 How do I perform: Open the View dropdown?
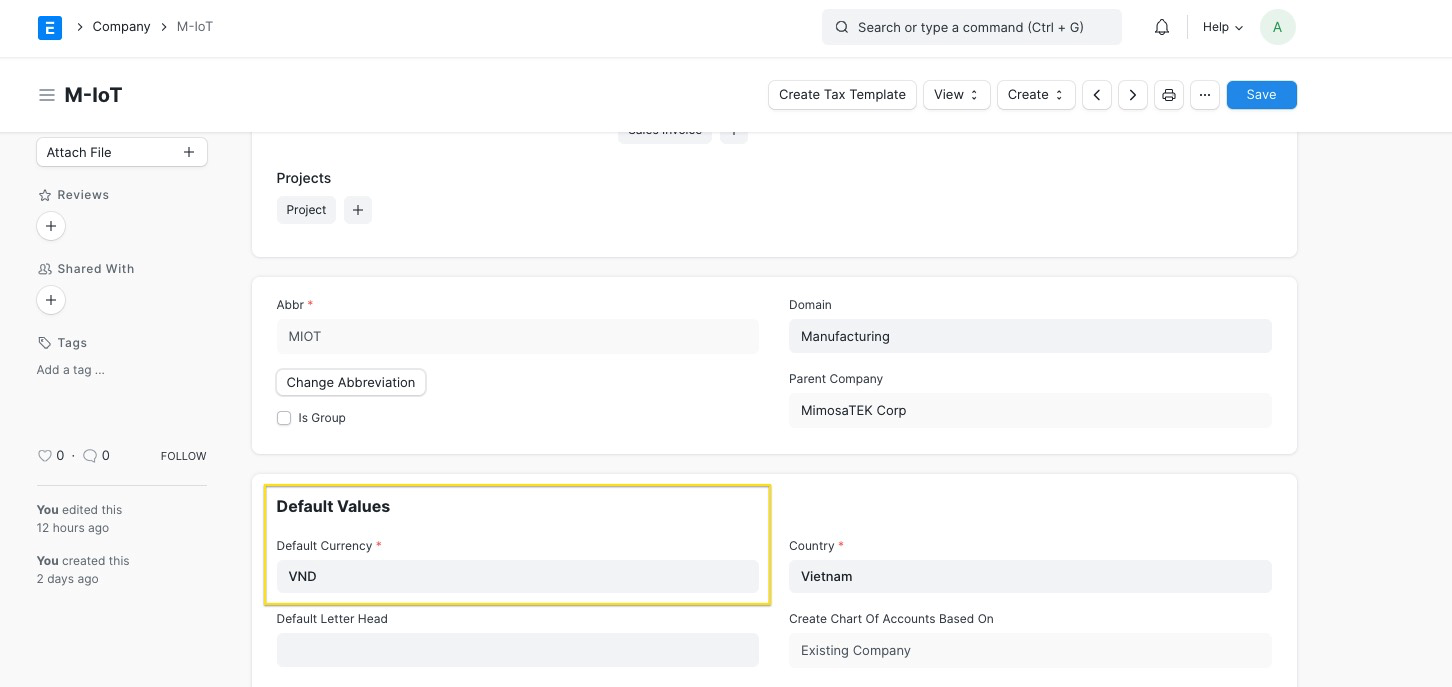[955, 94]
